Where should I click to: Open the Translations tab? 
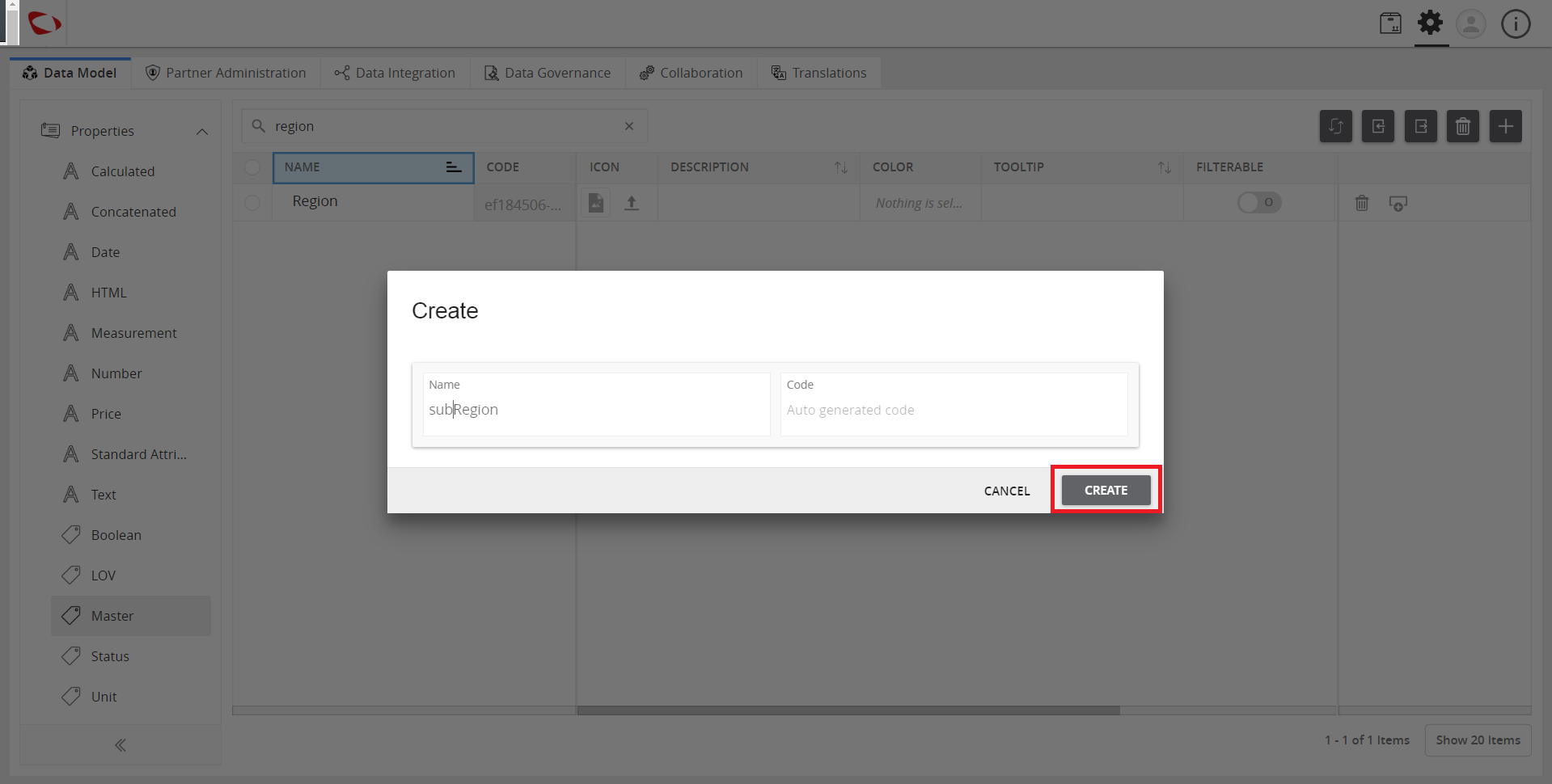pyautogui.click(x=818, y=73)
